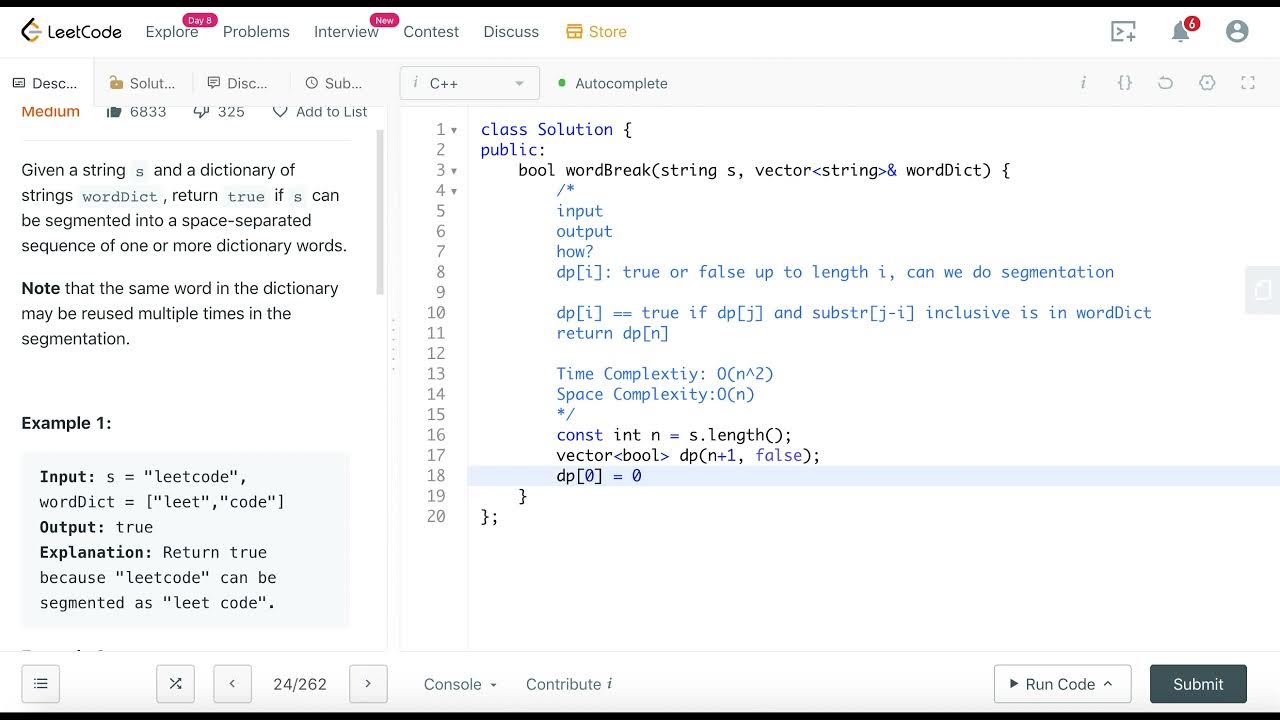Screen dimensions: 1280x720
Task: Click 'class Solution {' on line 1
Action: (x=556, y=130)
